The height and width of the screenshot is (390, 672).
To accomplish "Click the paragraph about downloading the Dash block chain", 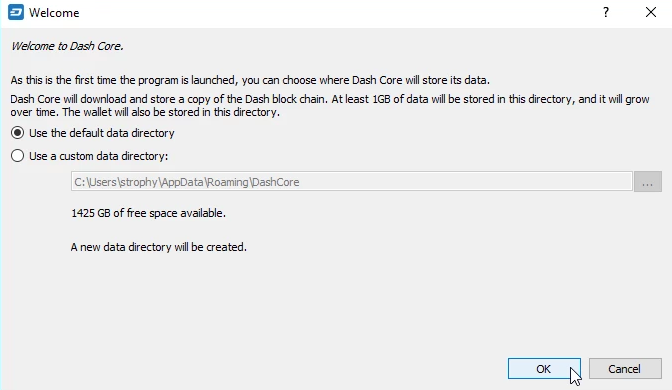I will (x=330, y=105).
